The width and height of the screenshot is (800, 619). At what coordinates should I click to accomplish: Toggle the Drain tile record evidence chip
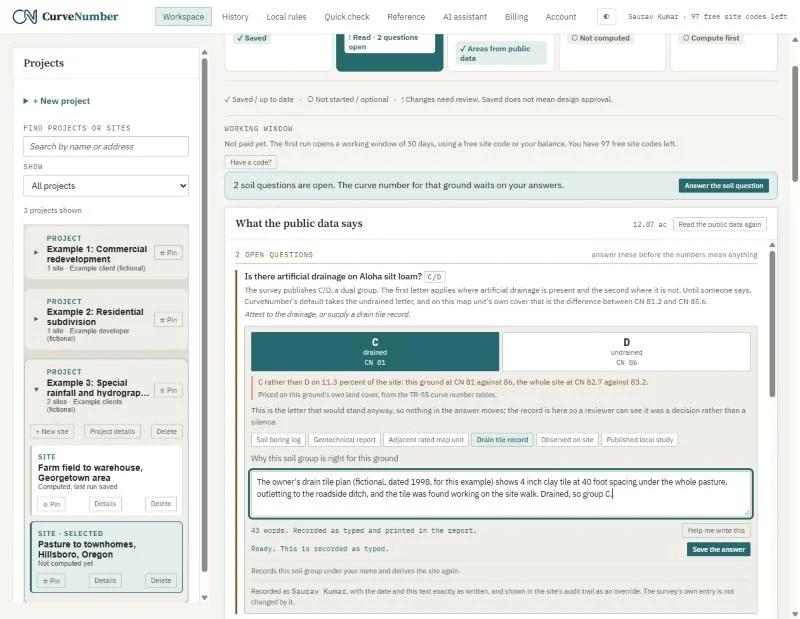(x=502, y=439)
